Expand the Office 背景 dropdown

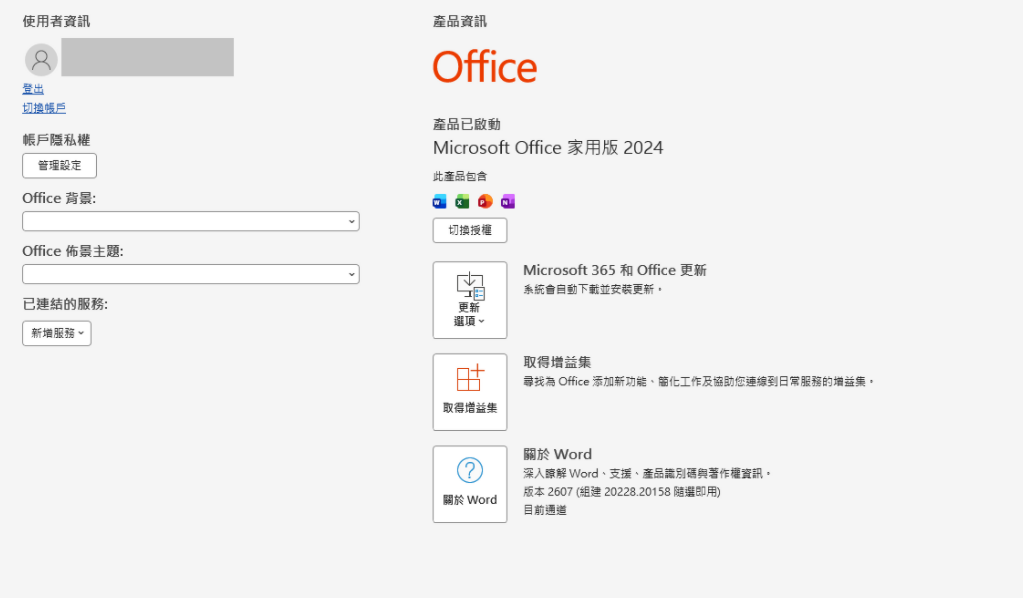(191, 221)
